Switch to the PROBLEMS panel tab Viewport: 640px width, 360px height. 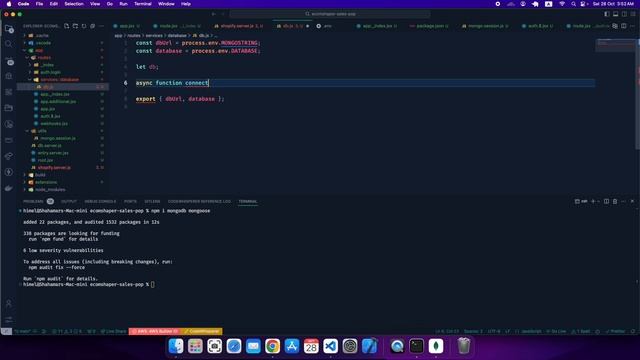click(33, 201)
